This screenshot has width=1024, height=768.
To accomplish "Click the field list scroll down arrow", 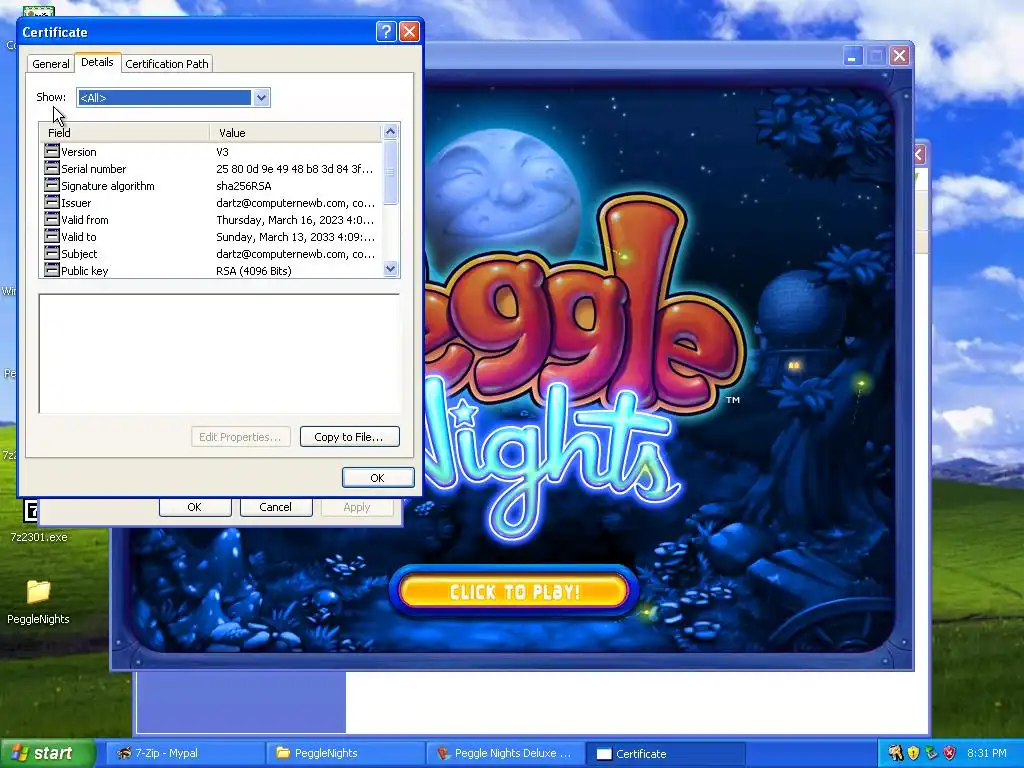I will (391, 268).
